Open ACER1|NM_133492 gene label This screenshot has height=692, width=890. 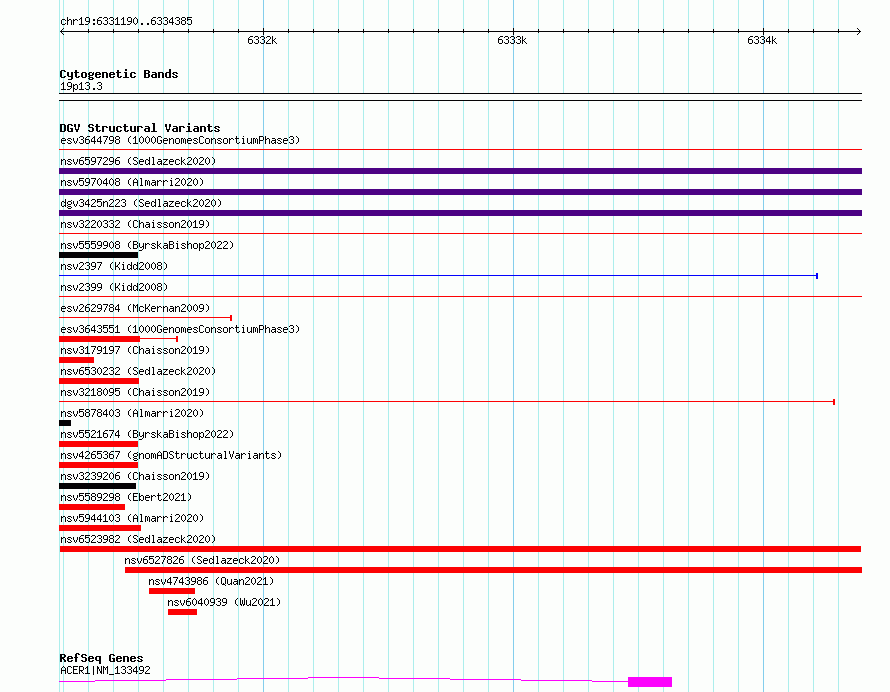coord(105,670)
